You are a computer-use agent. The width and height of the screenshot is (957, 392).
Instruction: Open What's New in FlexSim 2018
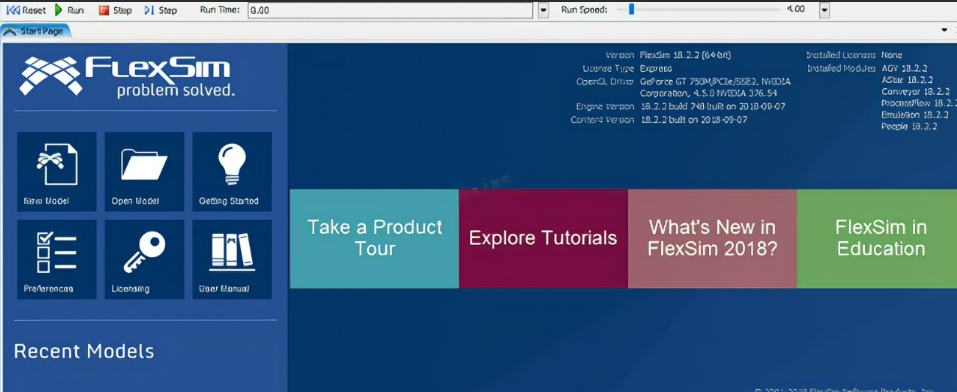(x=712, y=239)
